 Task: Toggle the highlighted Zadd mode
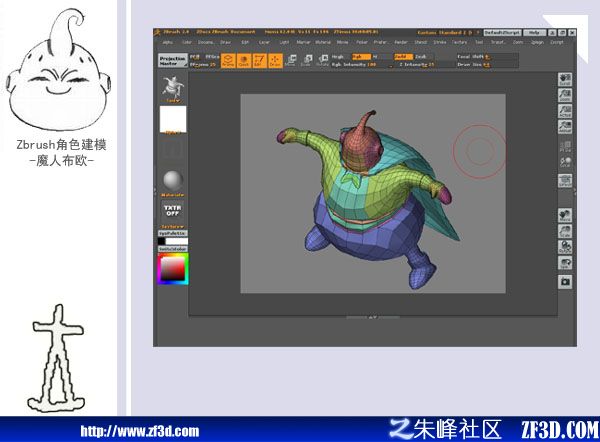[x=403, y=57]
